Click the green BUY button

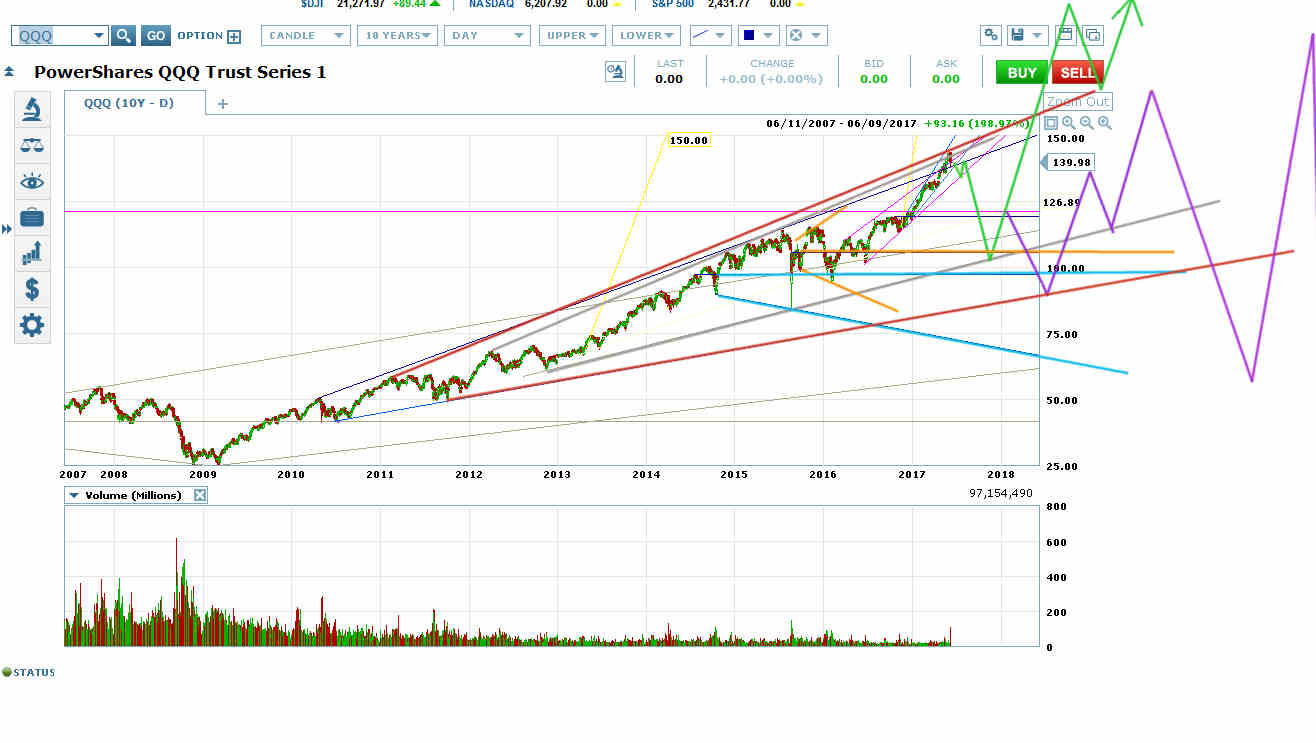[1022, 73]
